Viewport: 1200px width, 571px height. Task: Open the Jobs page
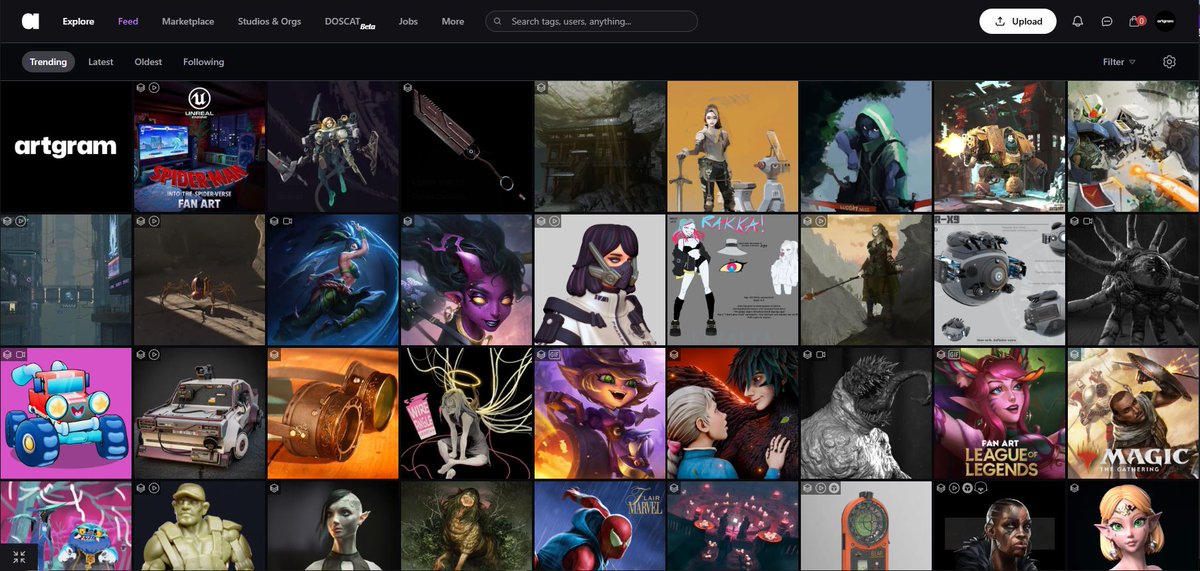(x=408, y=21)
